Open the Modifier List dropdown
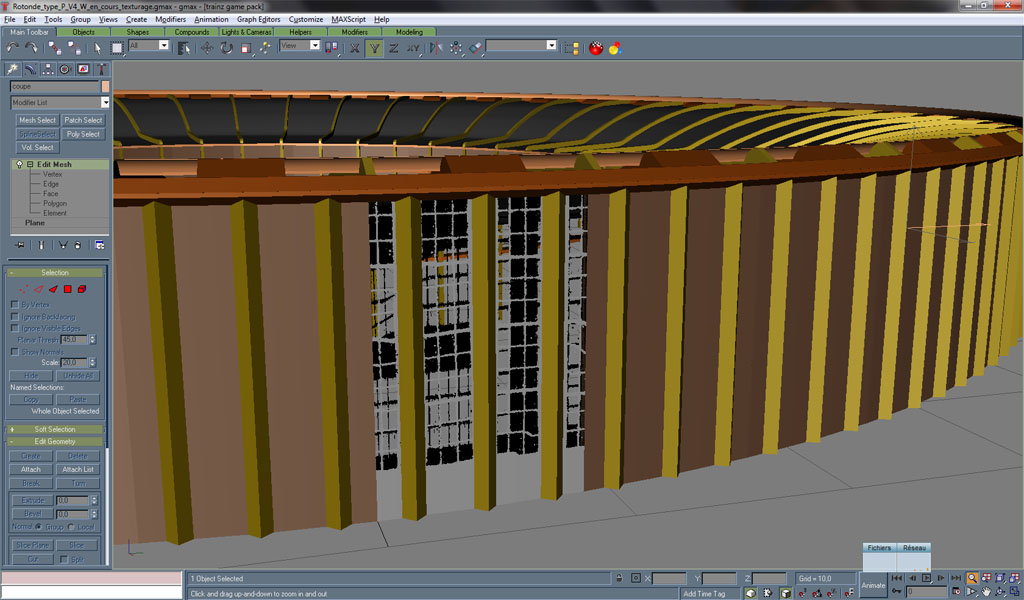Viewport: 1024px width, 600px height. click(105, 102)
